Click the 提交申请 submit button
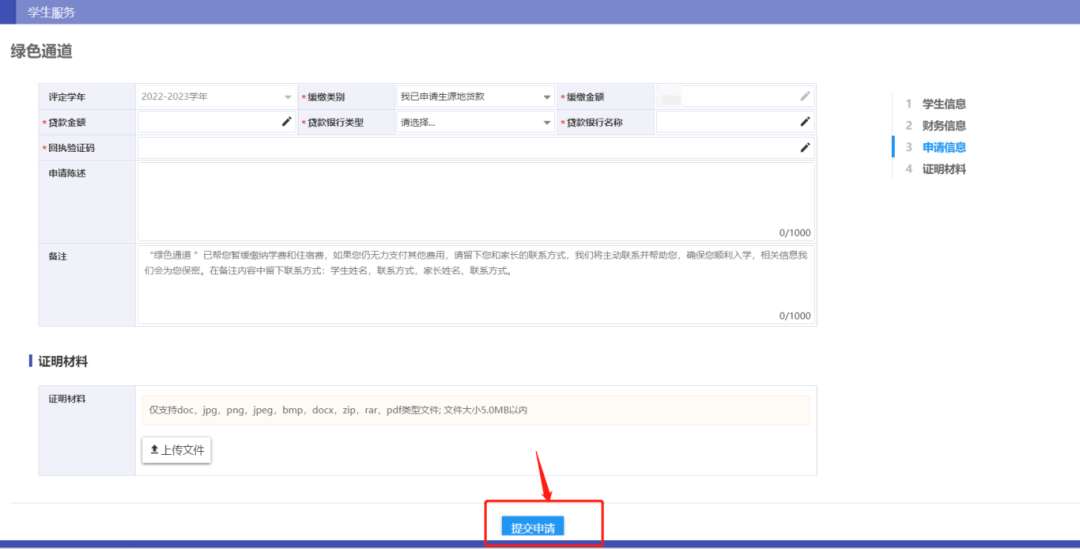Screen dimensions: 1080x549 (x=532, y=528)
